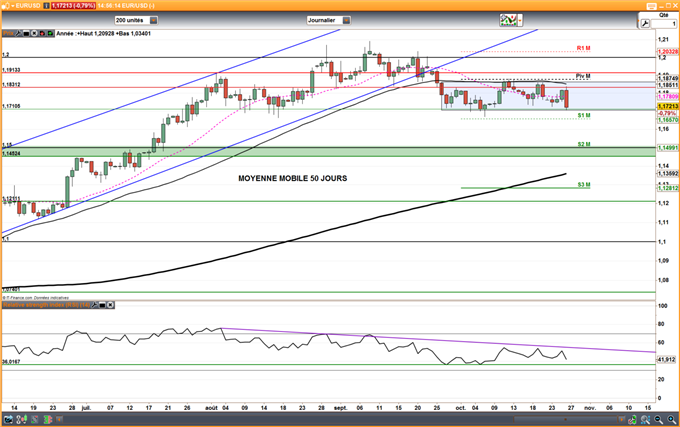The image size is (680, 427).
Task: Click the oct. date label on time axis
Action: (x=461, y=408)
